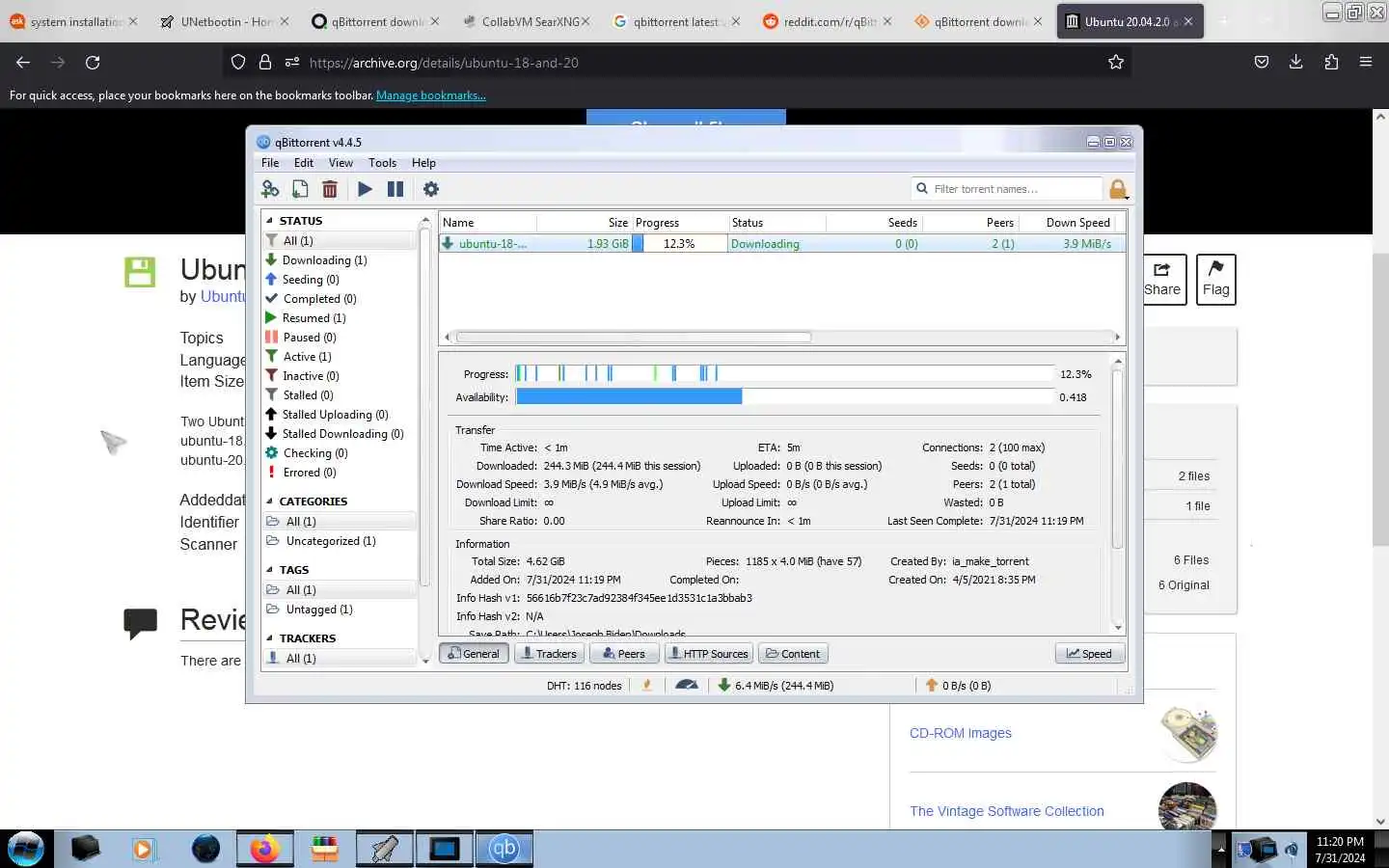Click the torrent's 12.3% progress bar
The height and width of the screenshot is (868, 1389).
coord(679,244)
